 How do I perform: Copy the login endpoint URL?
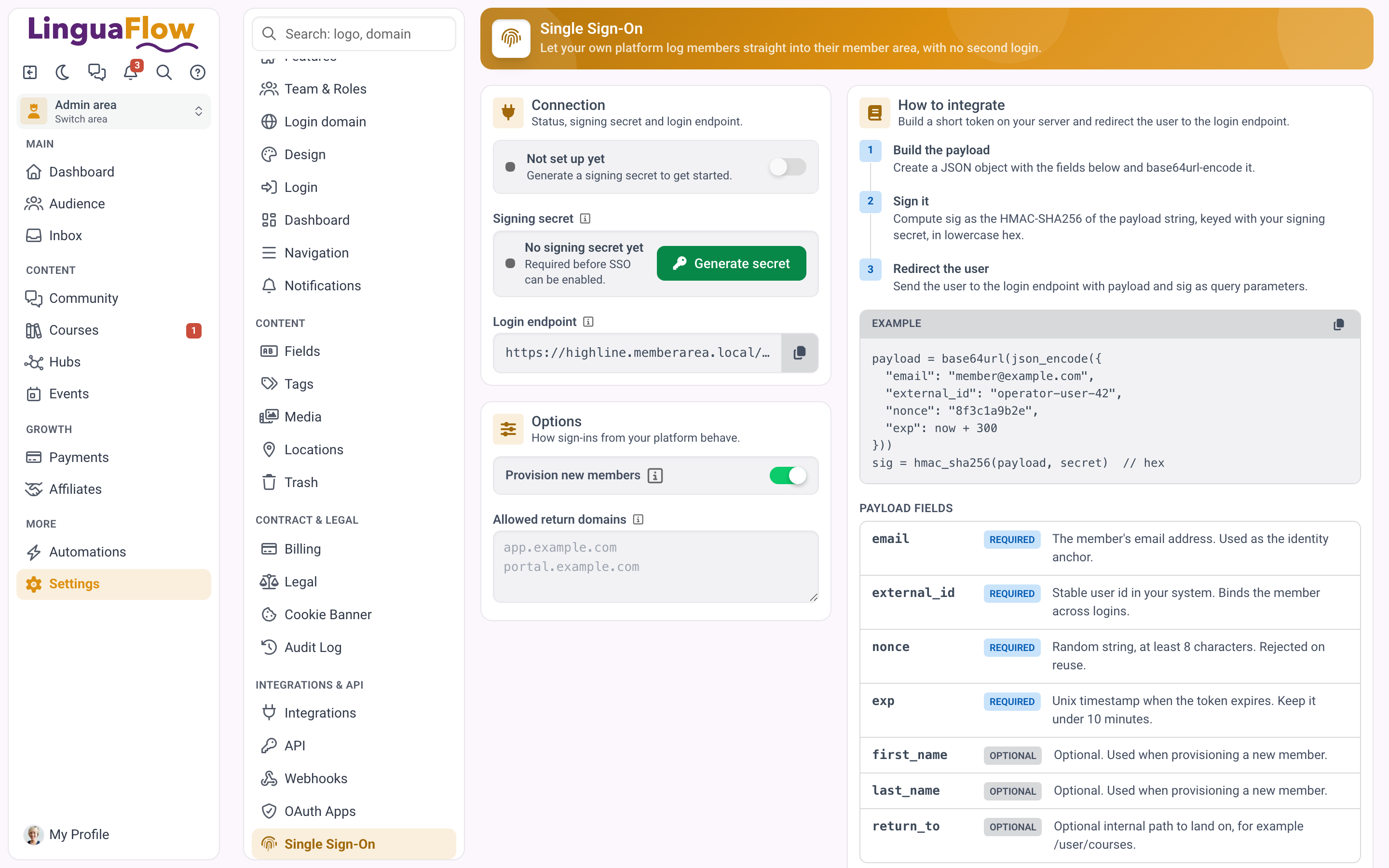tap(799, 353)
